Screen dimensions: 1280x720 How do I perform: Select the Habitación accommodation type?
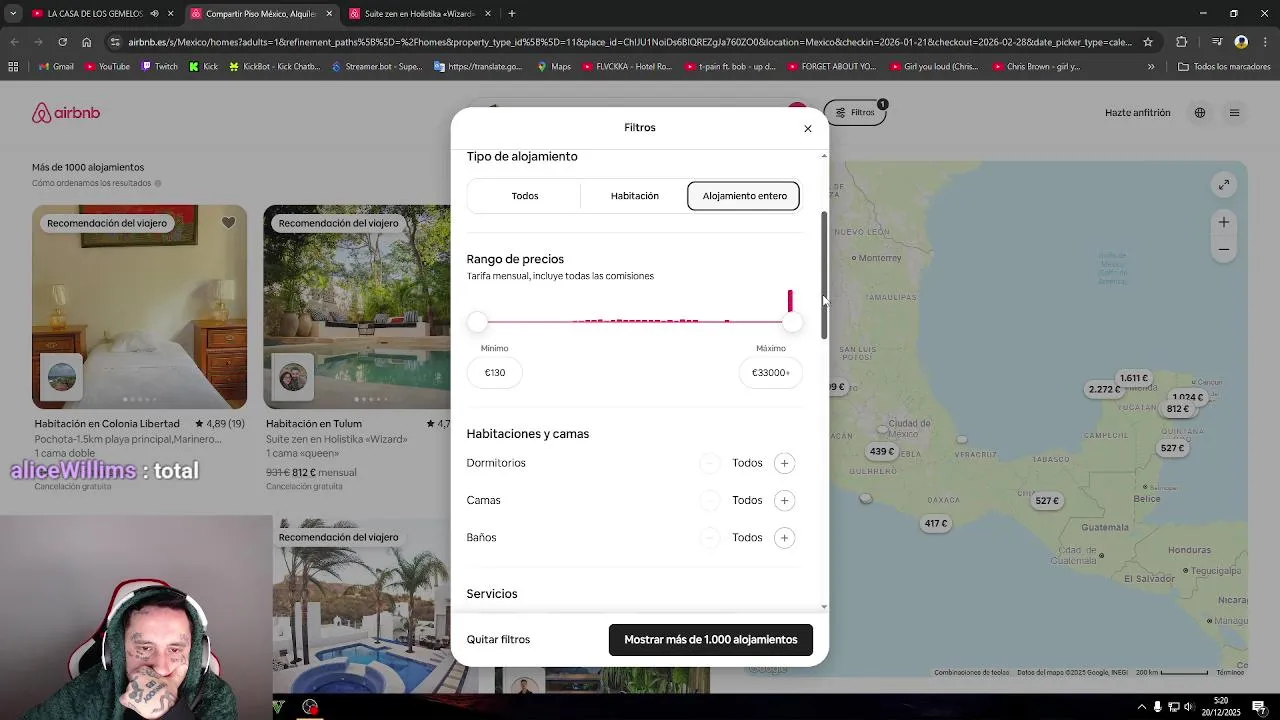point(635,196)
